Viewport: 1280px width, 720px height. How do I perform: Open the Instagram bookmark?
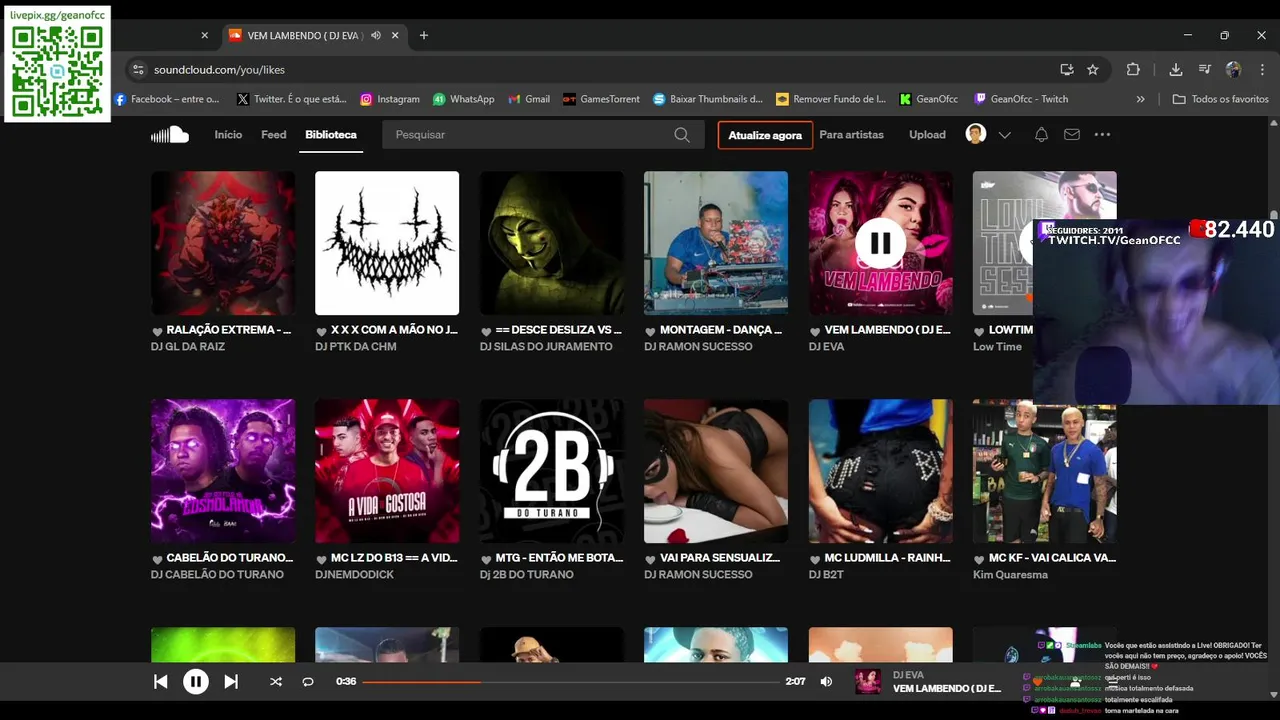[x=389, y=99]
